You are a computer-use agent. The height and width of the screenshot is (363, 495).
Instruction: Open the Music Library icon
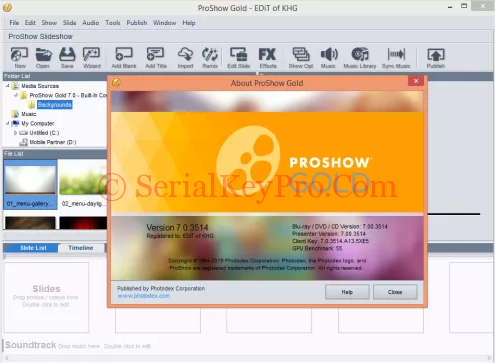(360, 58)
